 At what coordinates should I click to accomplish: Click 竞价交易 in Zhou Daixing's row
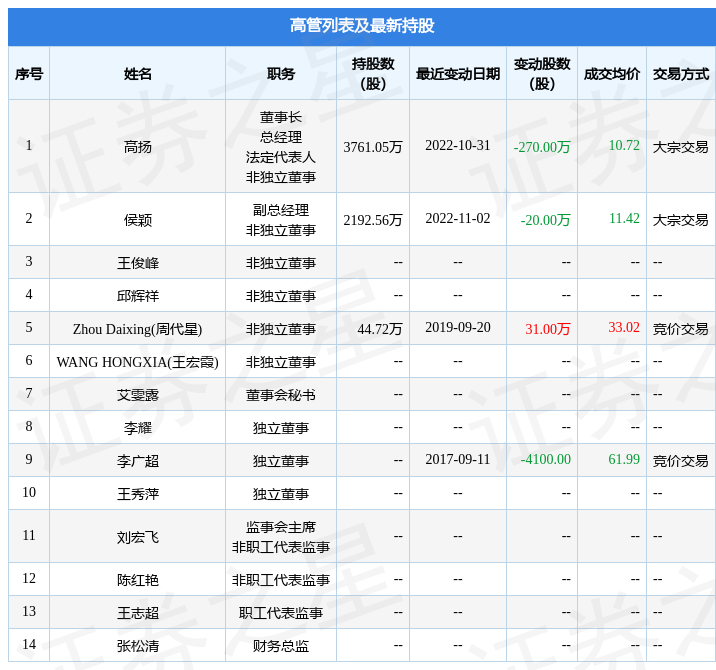681,329
